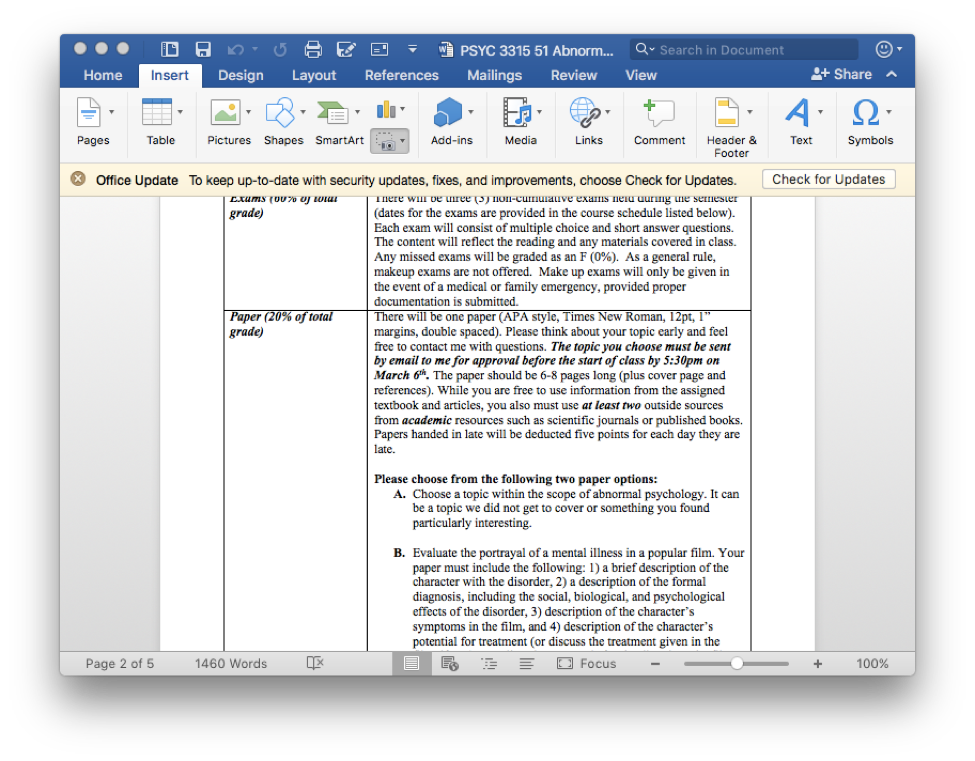Image resolution: width=975 pixels, height=761 pixels.
Task: Click the smiley feedback icon
Action: [884, 49]
